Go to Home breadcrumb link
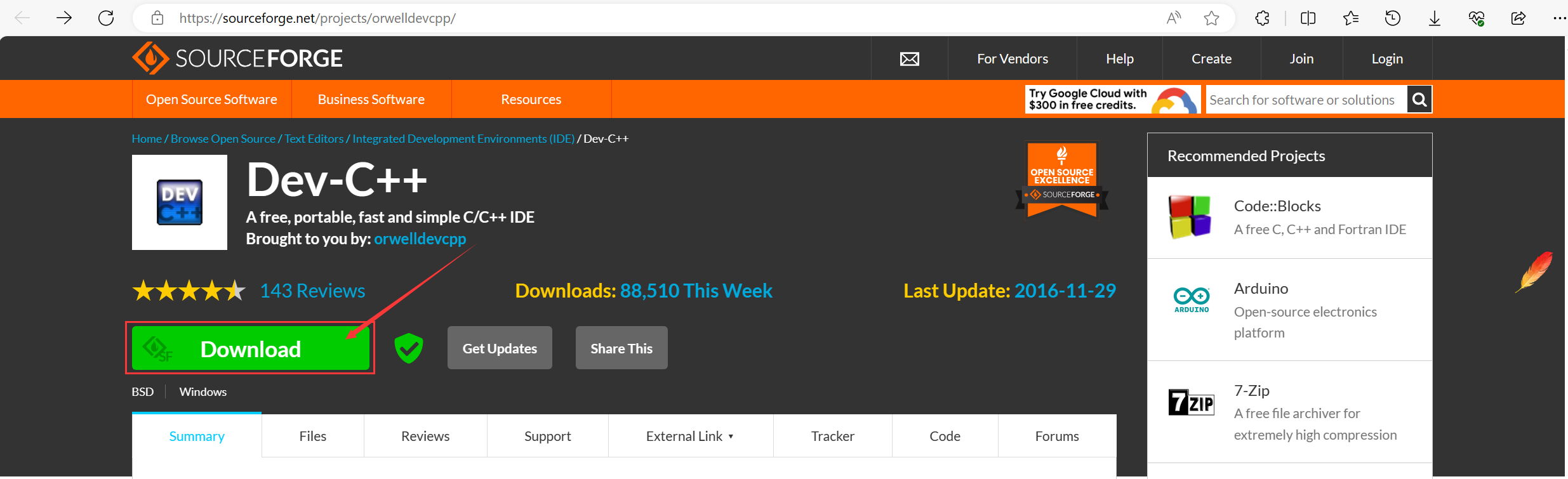 pos(147,138)
